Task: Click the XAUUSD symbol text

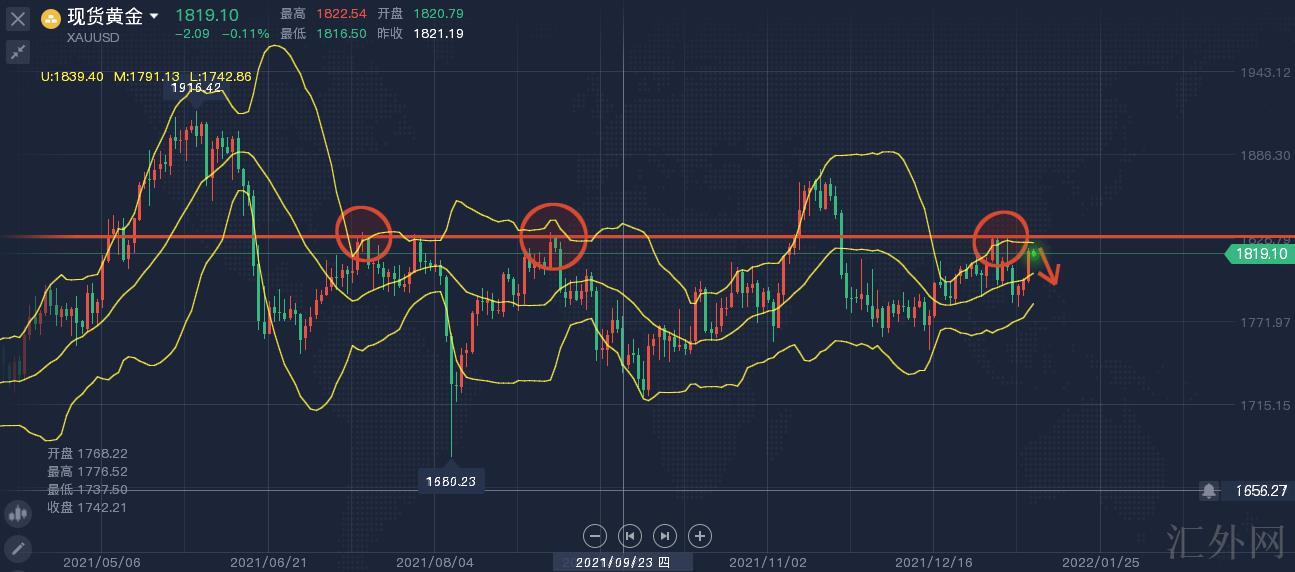Action: tap(93, 38)
